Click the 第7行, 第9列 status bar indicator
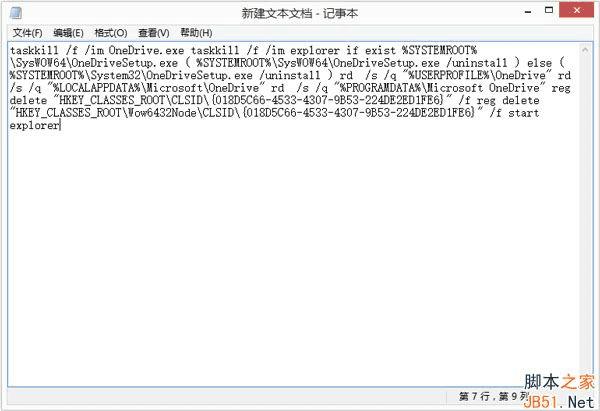Viewport: 600px width, 411px height. (493, 396)
